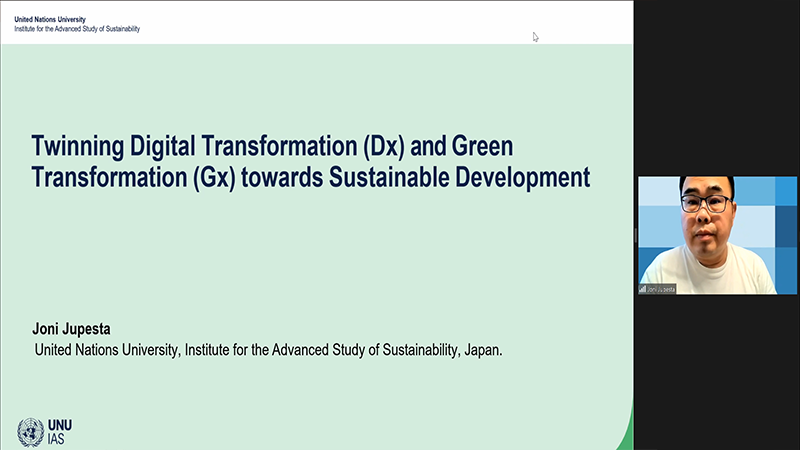Click 'Institute for the Advanced Study of Sustainability' header line

tap(77, 29)
